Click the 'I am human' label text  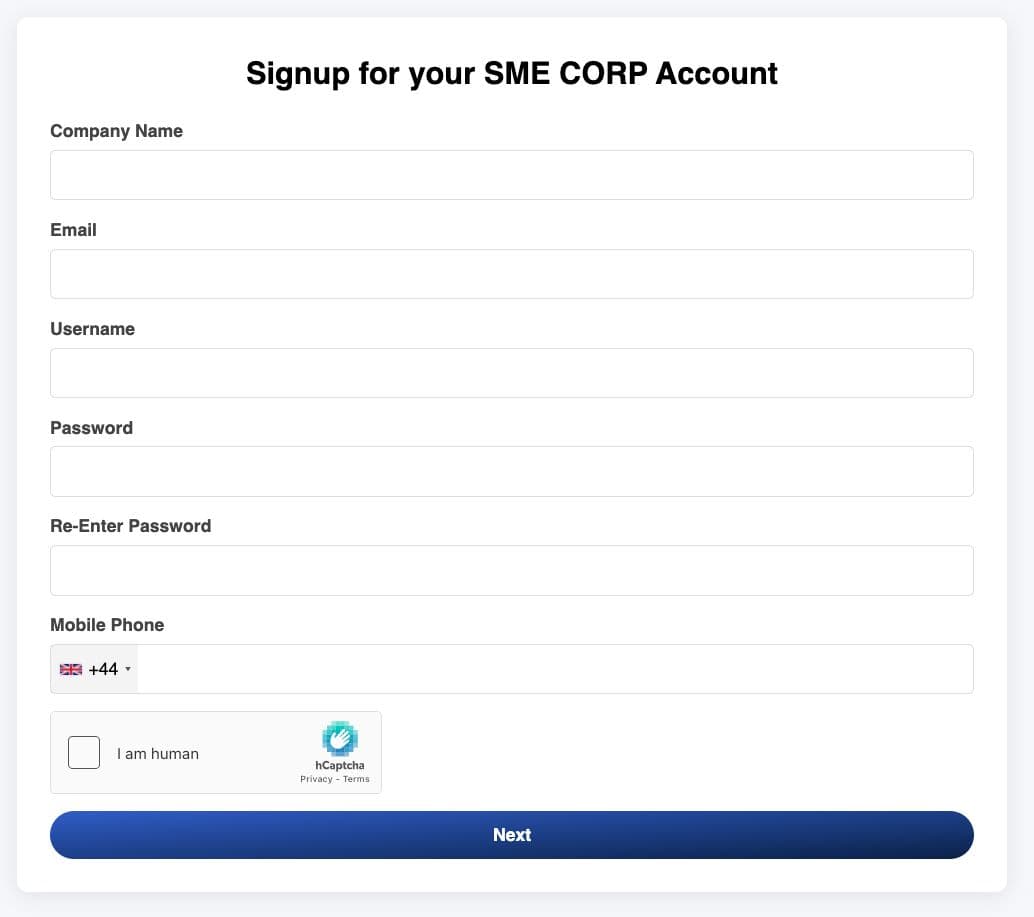tap(158, 753)
